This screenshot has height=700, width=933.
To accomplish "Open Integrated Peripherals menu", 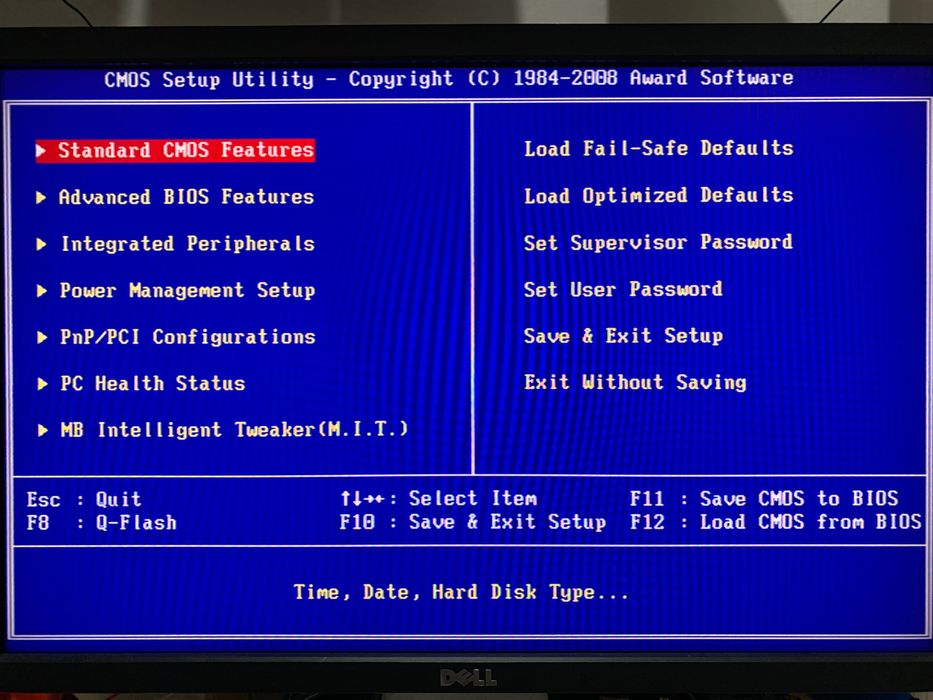I will pos(188,244).
